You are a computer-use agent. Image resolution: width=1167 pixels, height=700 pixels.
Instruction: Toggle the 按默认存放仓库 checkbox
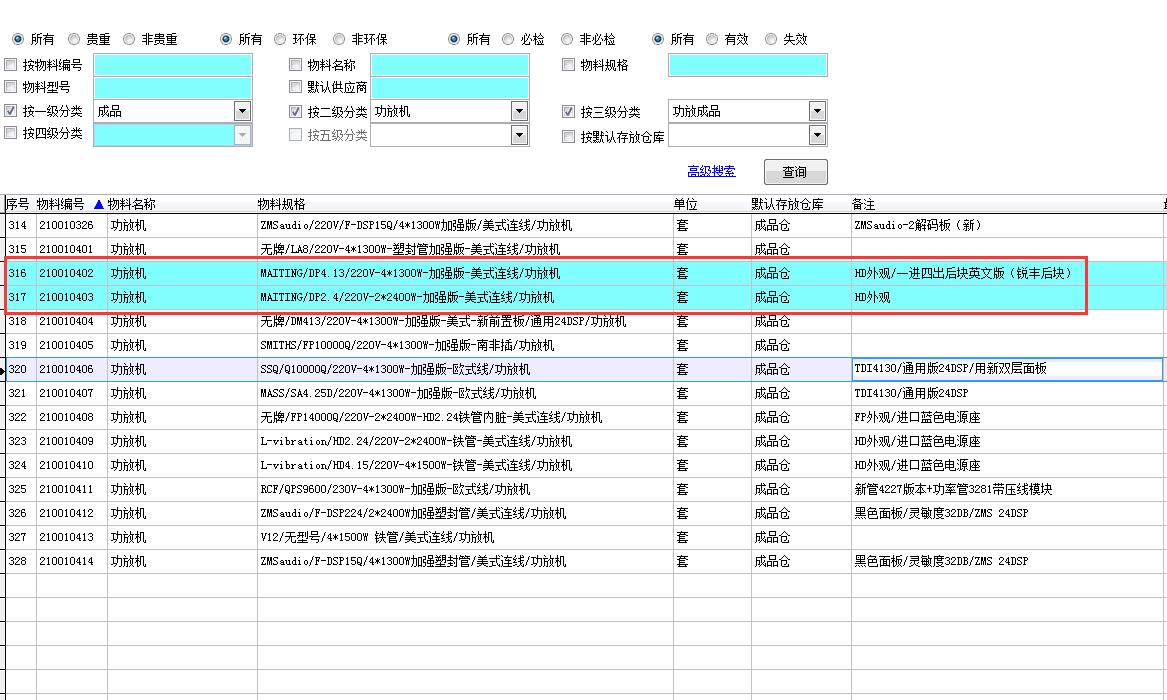point(569,136)
